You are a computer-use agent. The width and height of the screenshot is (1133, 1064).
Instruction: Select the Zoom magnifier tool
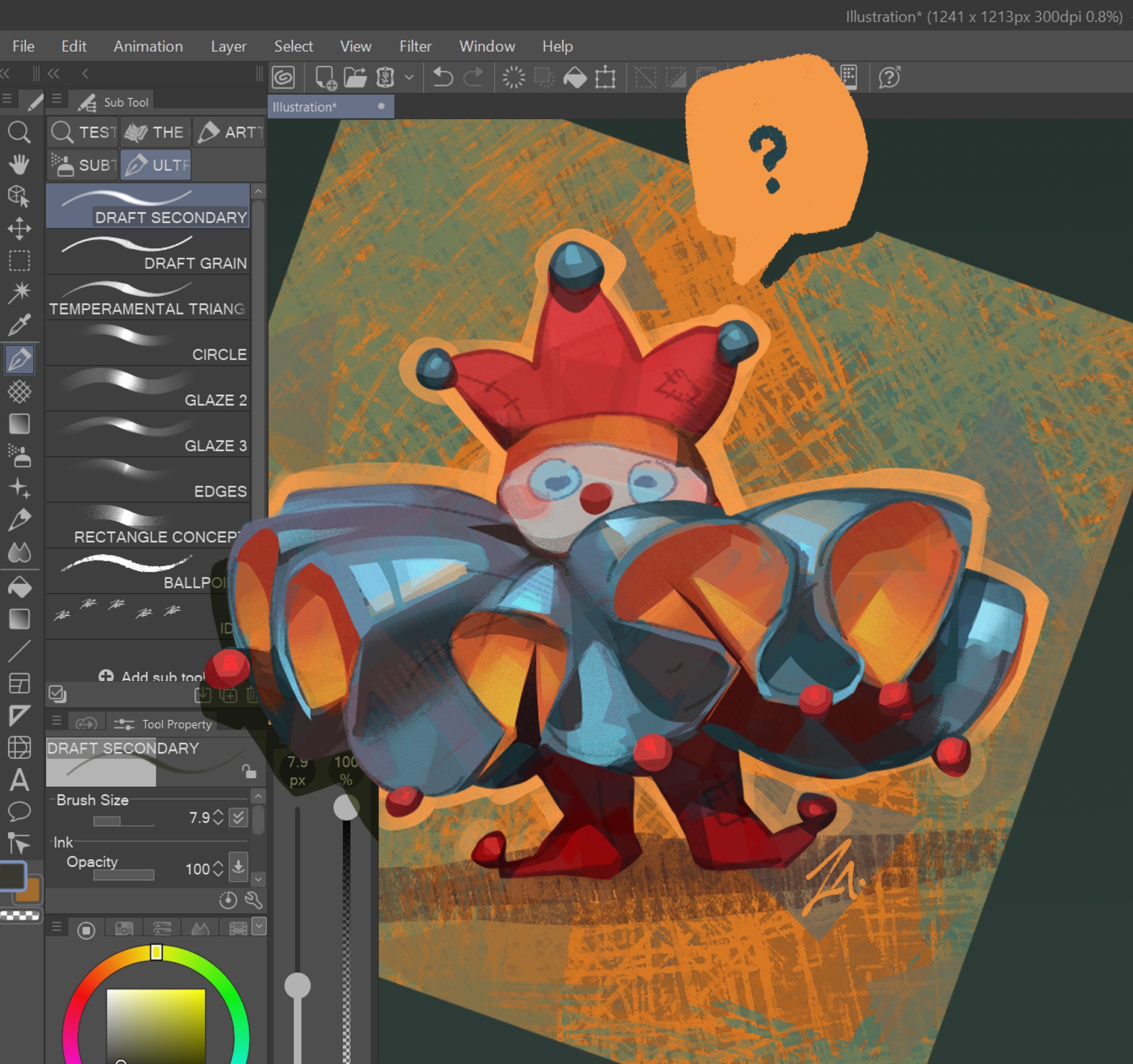click(19, 132)
